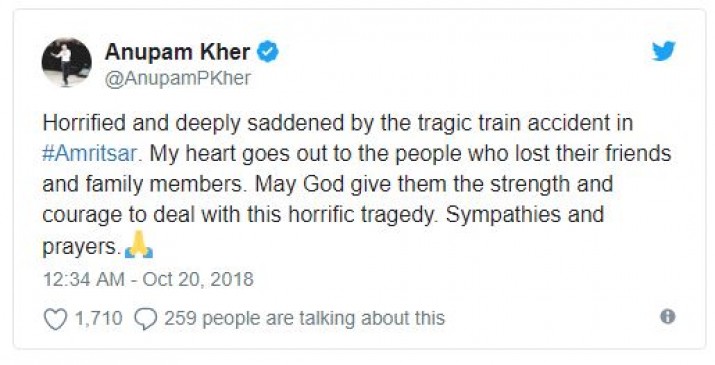This screenshot has width=715, height=365.
Task: Click the Twitter bird logo
Action: (663, 51)
